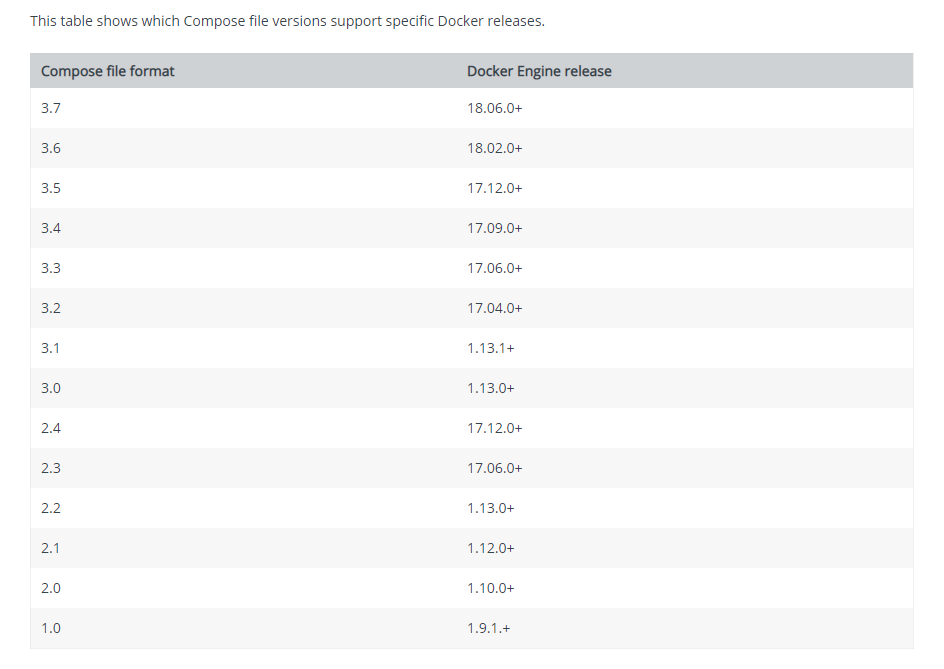This screenshot has height=669, width=944.
Task: Click the 1.13.1+ release value
Action: 491,348
